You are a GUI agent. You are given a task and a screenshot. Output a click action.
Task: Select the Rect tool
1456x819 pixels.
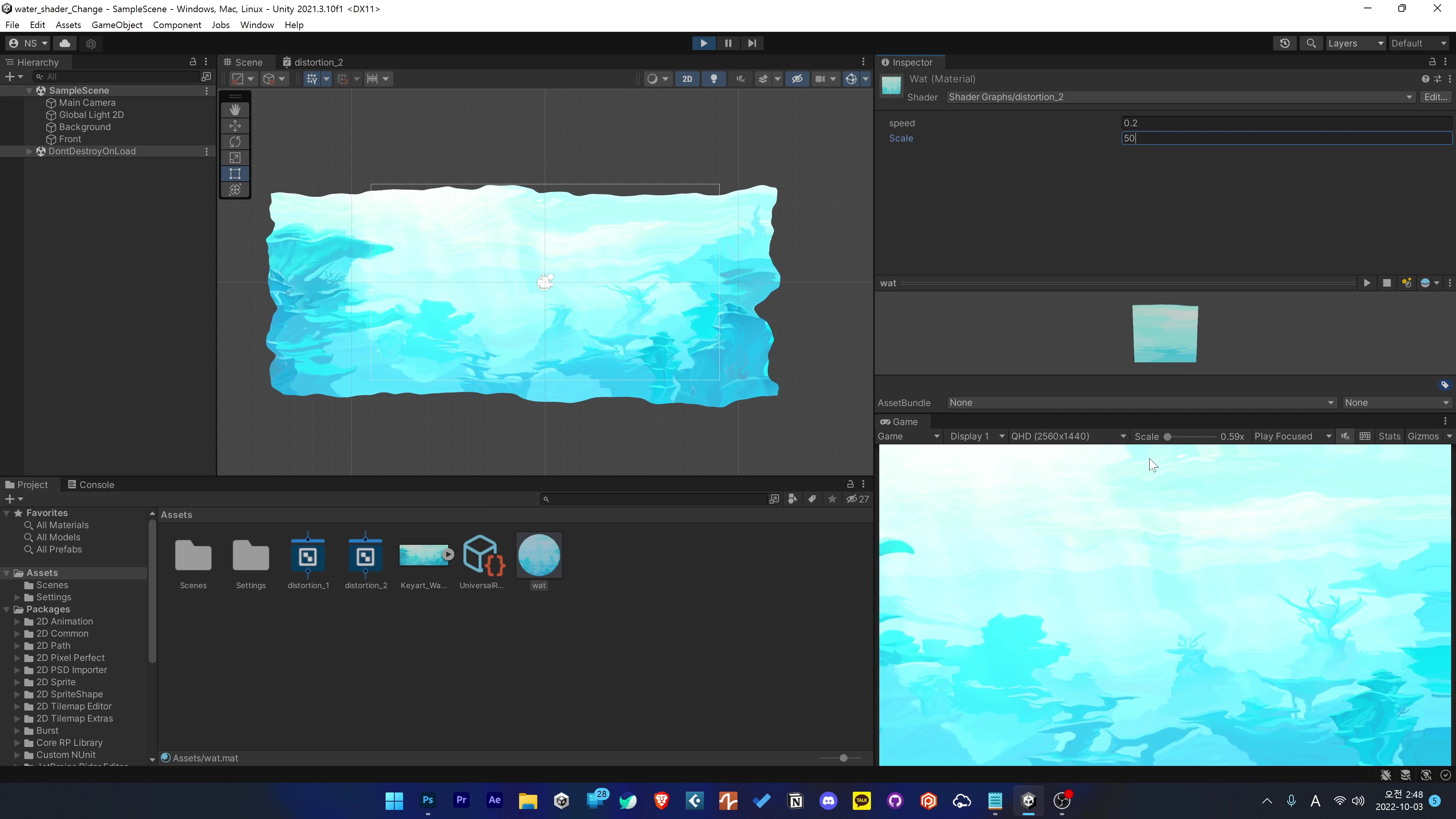(x=235, y=174)
